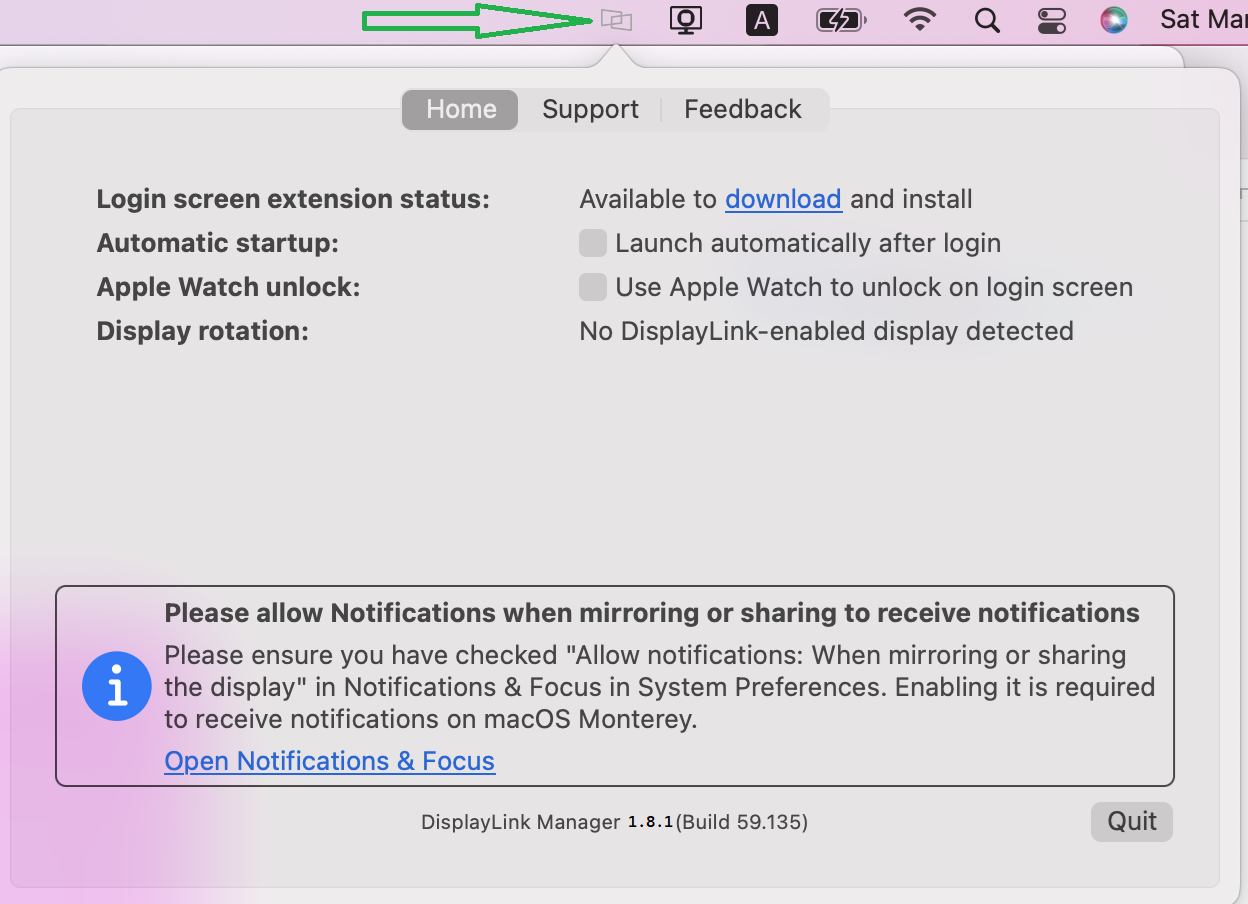Open the DisplayLink Manager menu bar icon
Viewport: 1248px width, 904px height.
pos(617,19)
